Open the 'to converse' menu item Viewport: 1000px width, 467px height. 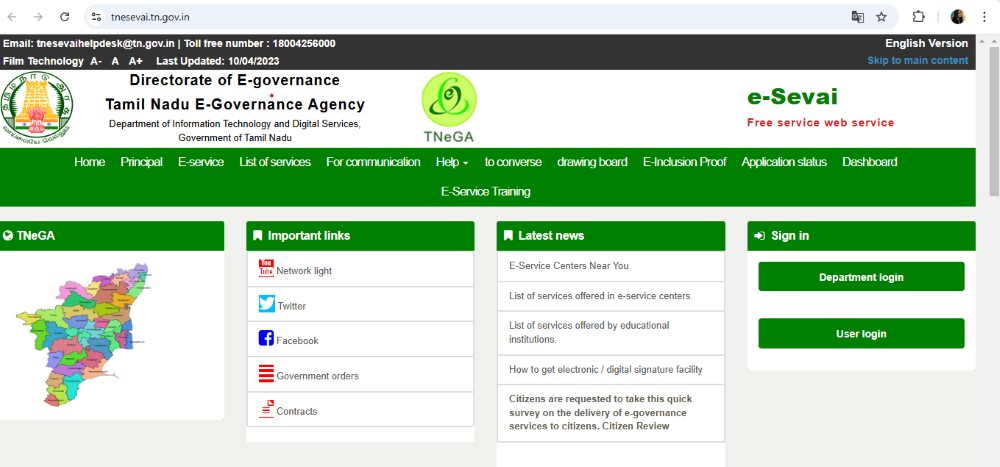click(513, 162)
